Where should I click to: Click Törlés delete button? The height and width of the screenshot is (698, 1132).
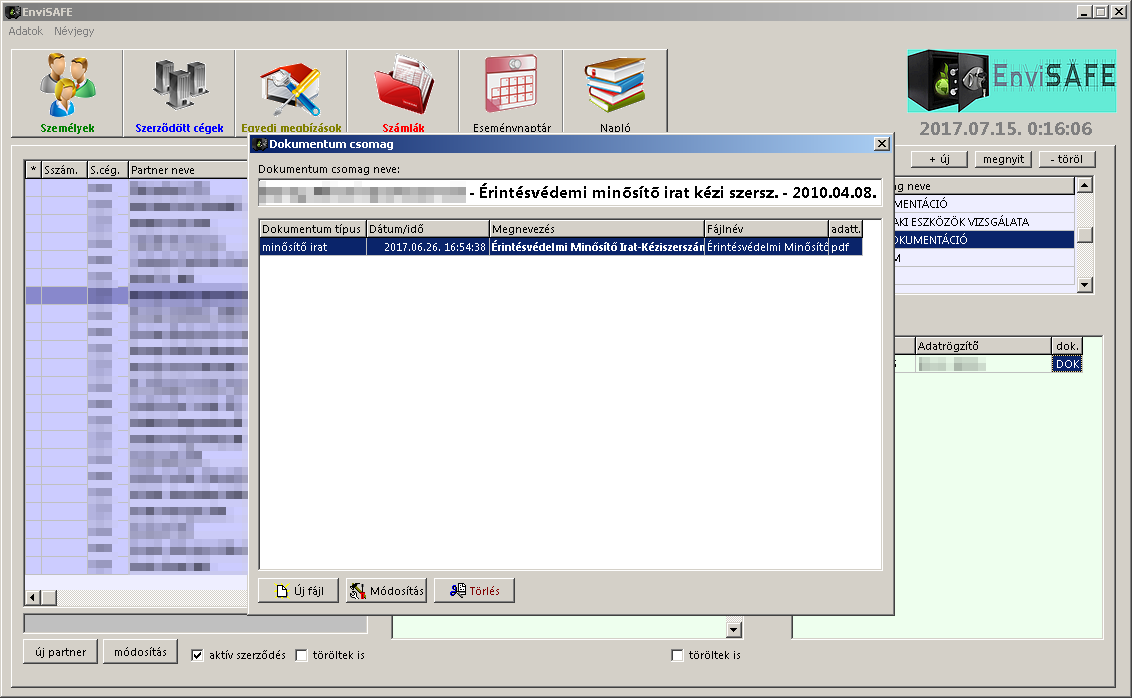pos(474,591)
